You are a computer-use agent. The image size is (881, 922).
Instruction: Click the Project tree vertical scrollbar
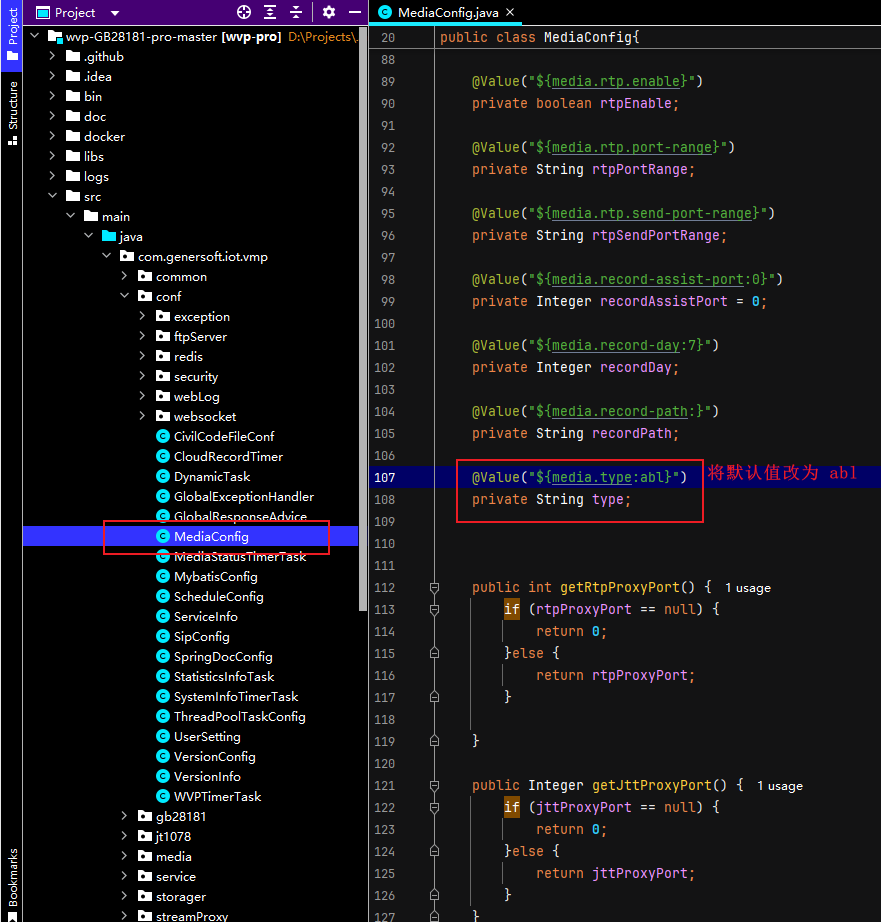click(x=363, y=318)
